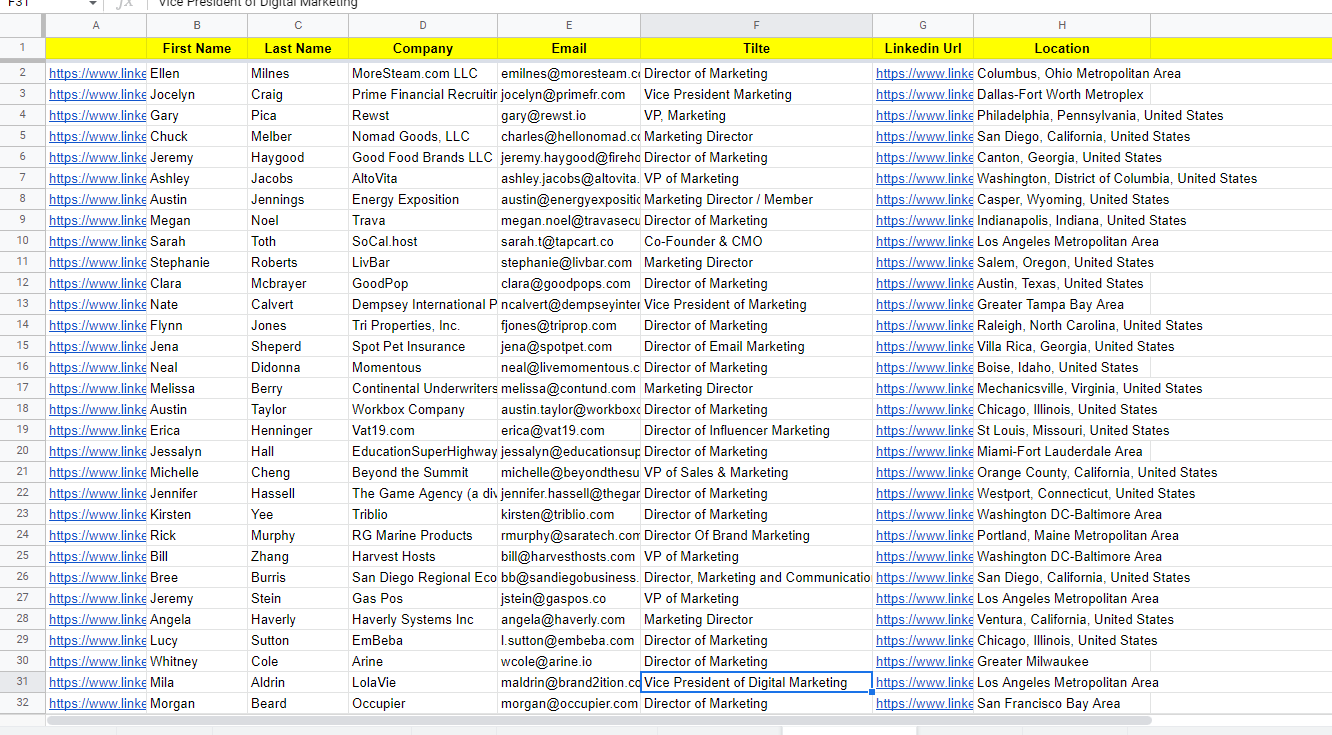
Task: Click the horizontal scrollbar below the sheet
Action: (599, 720)
